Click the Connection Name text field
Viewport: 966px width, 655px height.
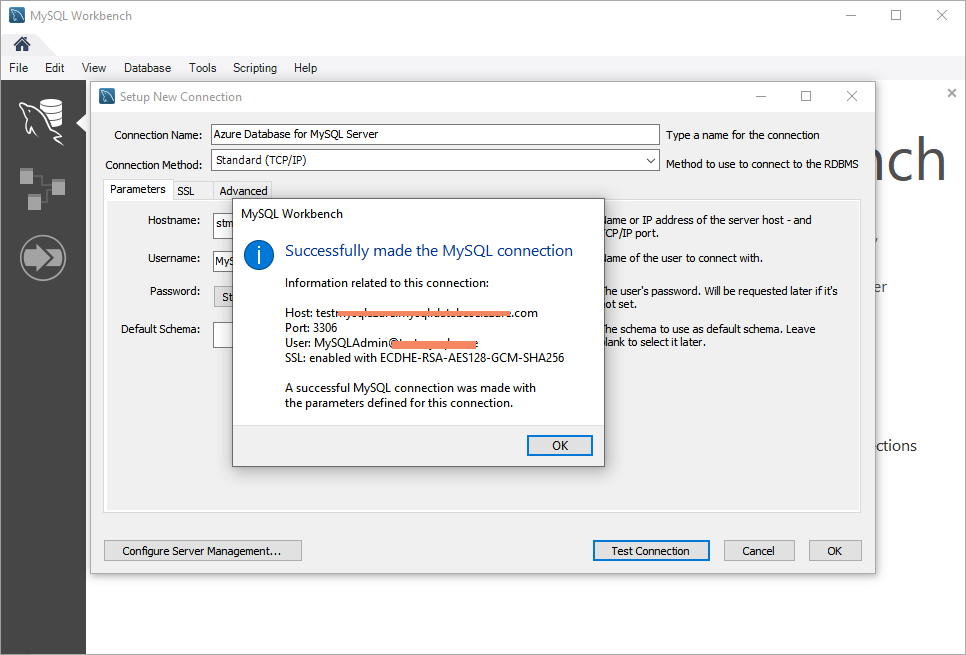435,134
